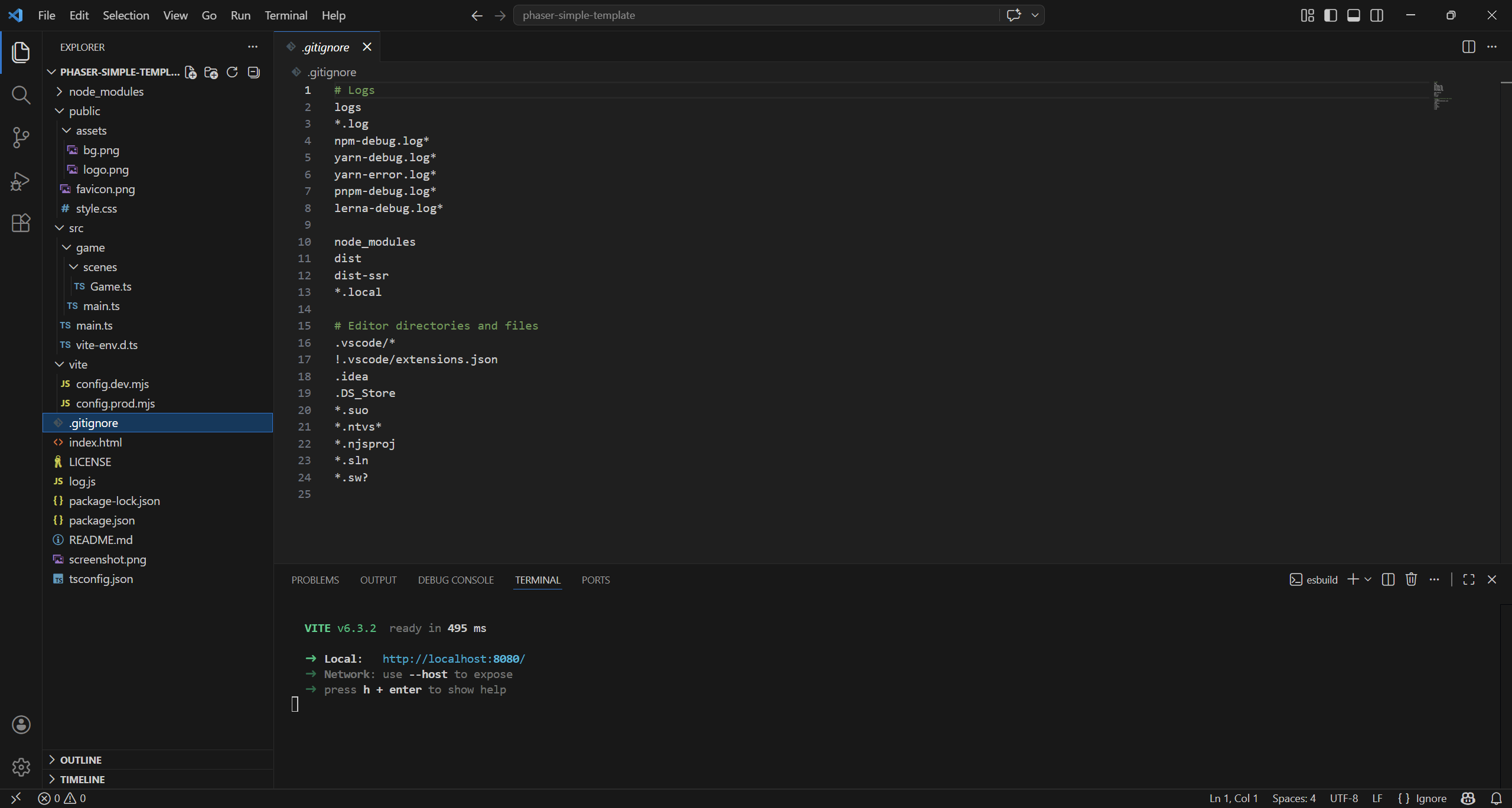Open the new terminal launch profile dropdown
This screenshot has width=1512, height=808.
pos(1368,580)
